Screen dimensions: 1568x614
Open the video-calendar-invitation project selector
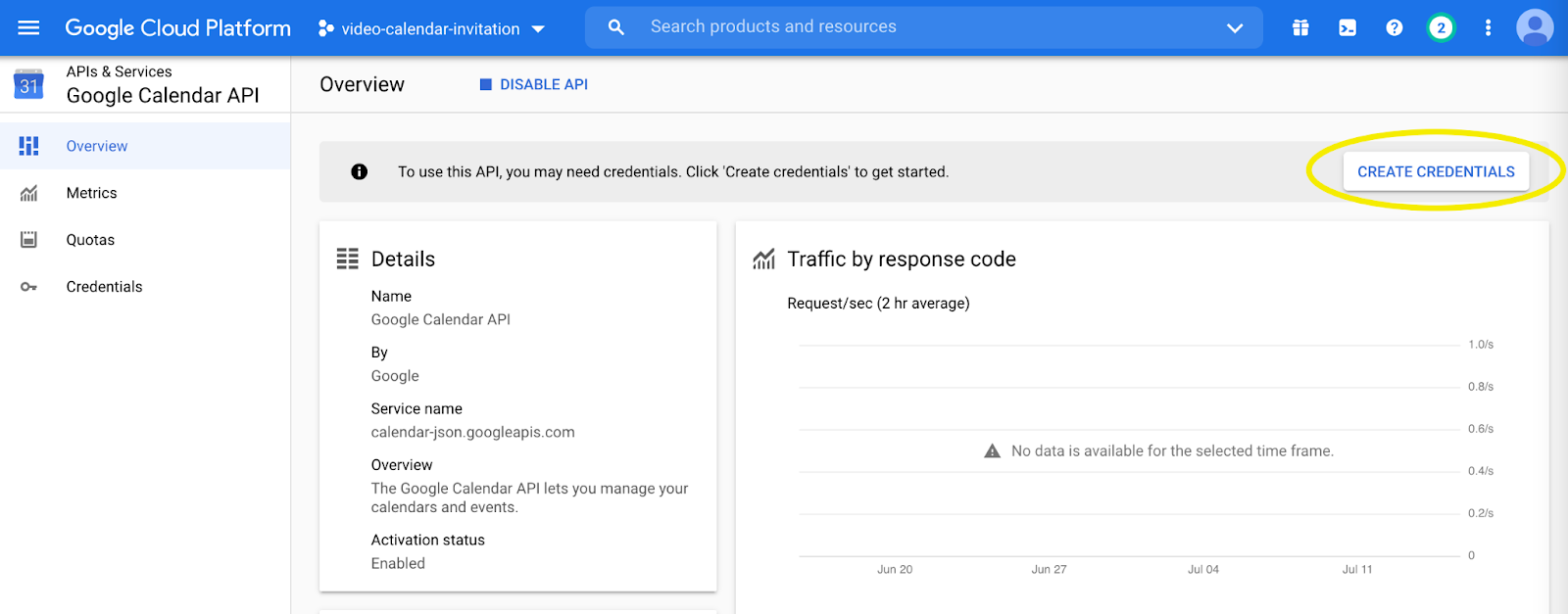(x=431, y=28)
